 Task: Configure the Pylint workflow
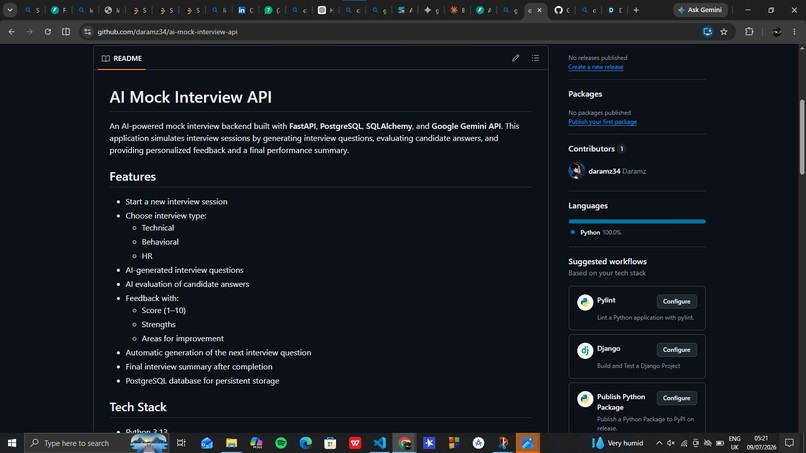pos(676,301)
